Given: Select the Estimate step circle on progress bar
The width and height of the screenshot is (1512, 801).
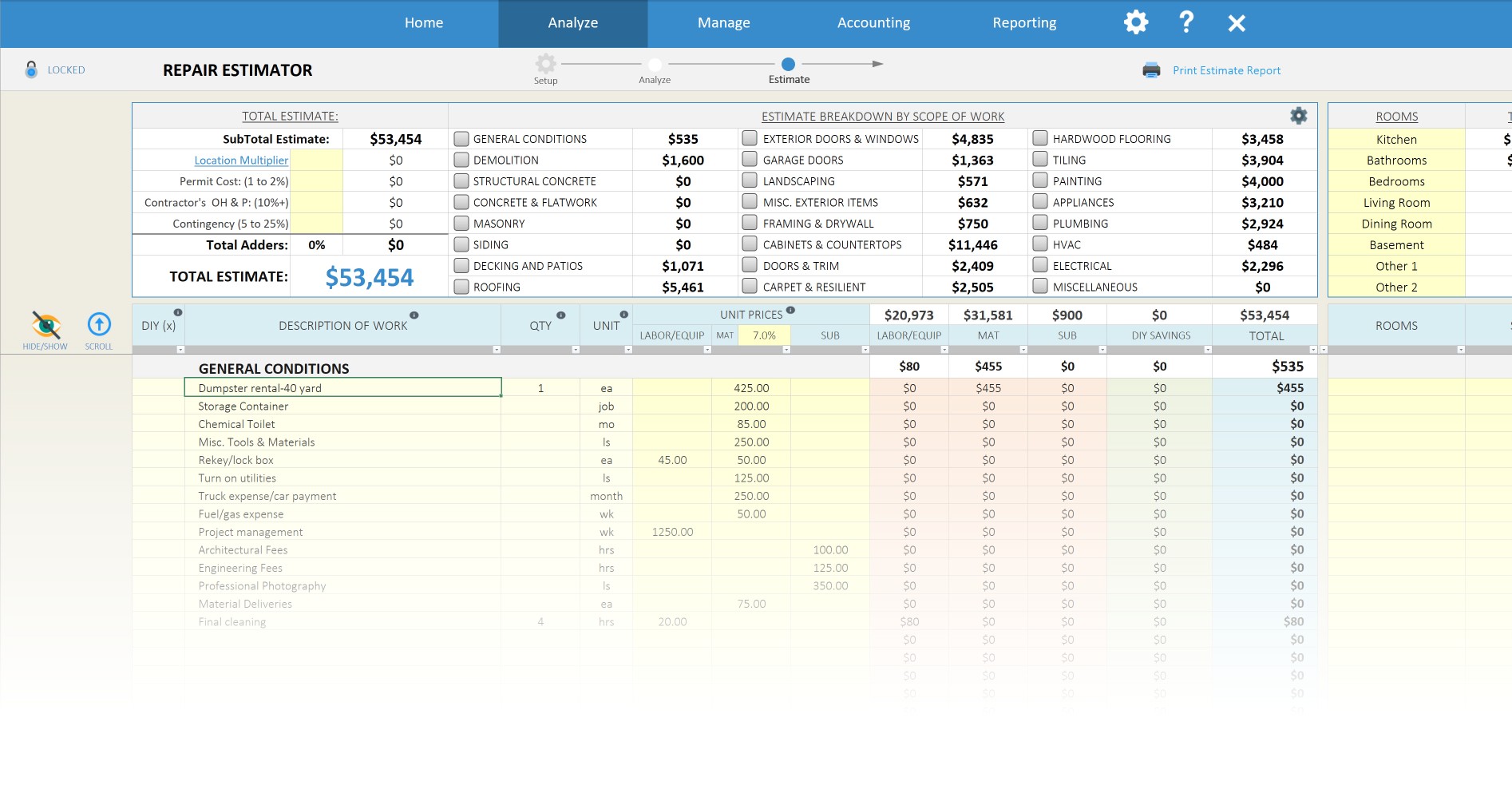Looking at the screenshot, I should 788,64.
